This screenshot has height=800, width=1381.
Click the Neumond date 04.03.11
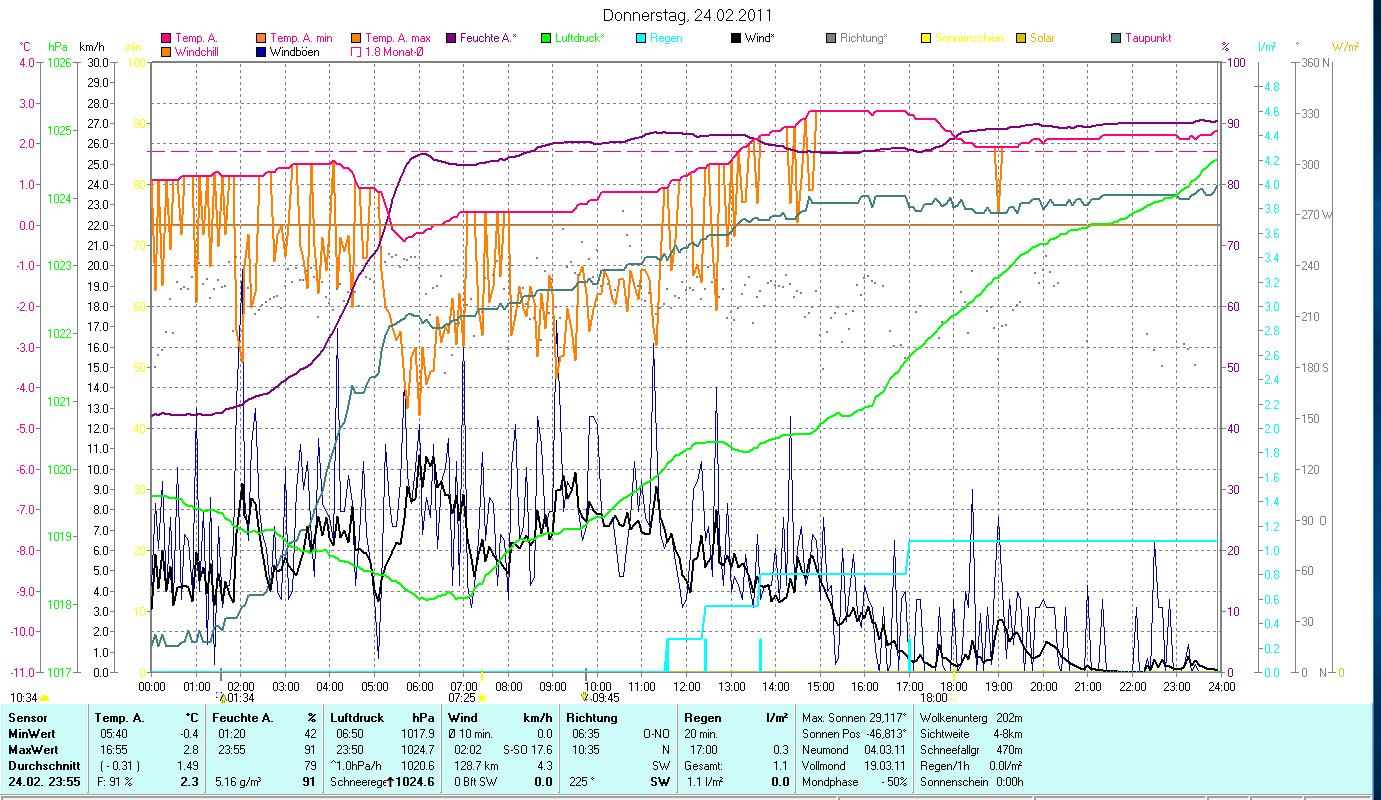(x=884, y=749)
